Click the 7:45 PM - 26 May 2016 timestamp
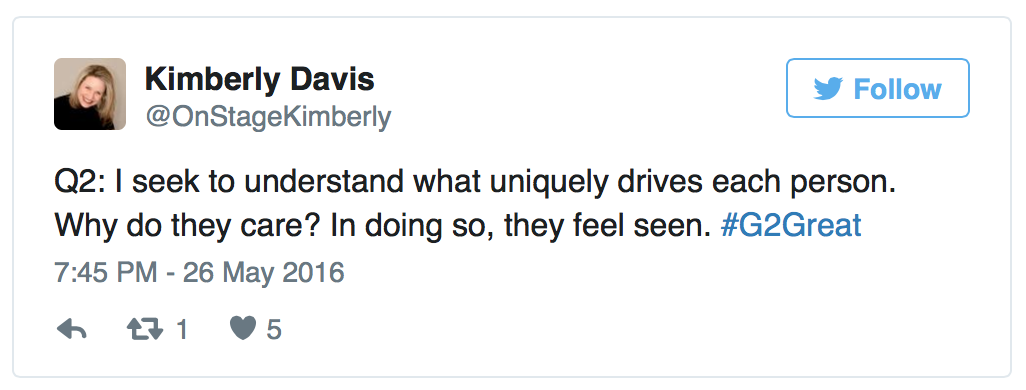 point(199,272)
